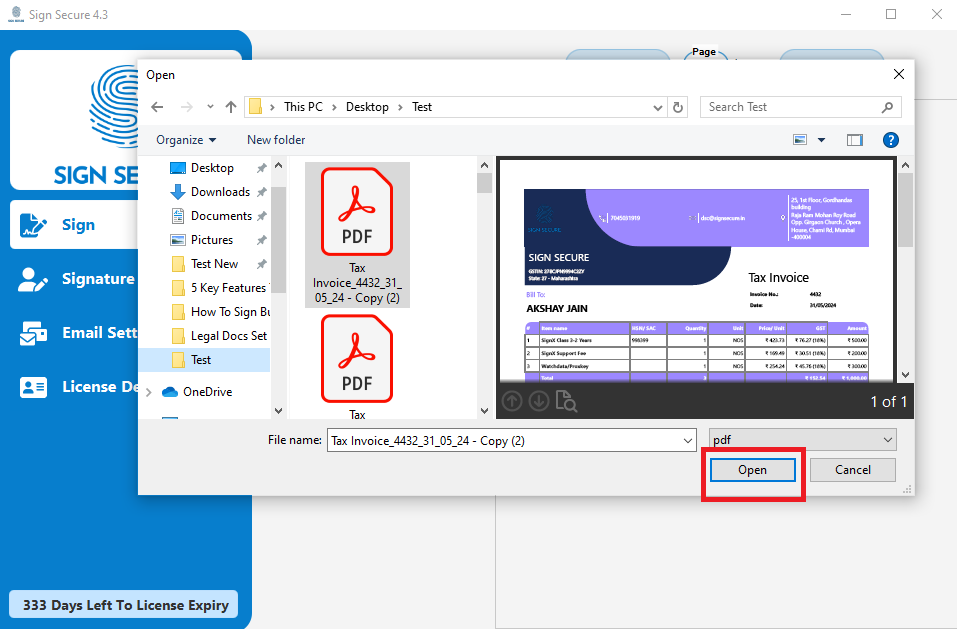
Task: Go to previous page in preview
Action: tap(512, 401)
